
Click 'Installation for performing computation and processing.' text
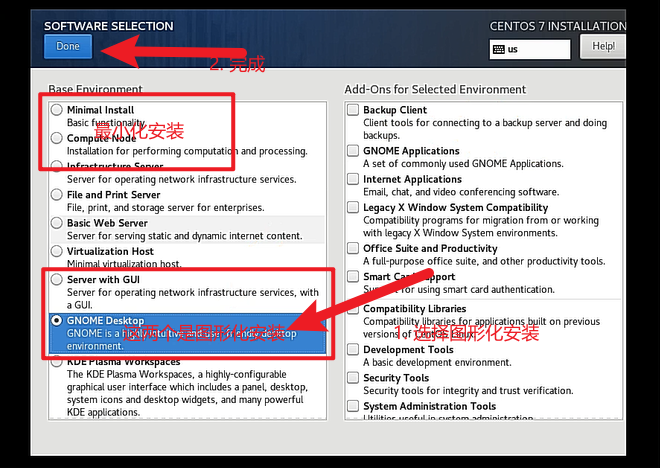pyautogui.click(x=187, y=151)
